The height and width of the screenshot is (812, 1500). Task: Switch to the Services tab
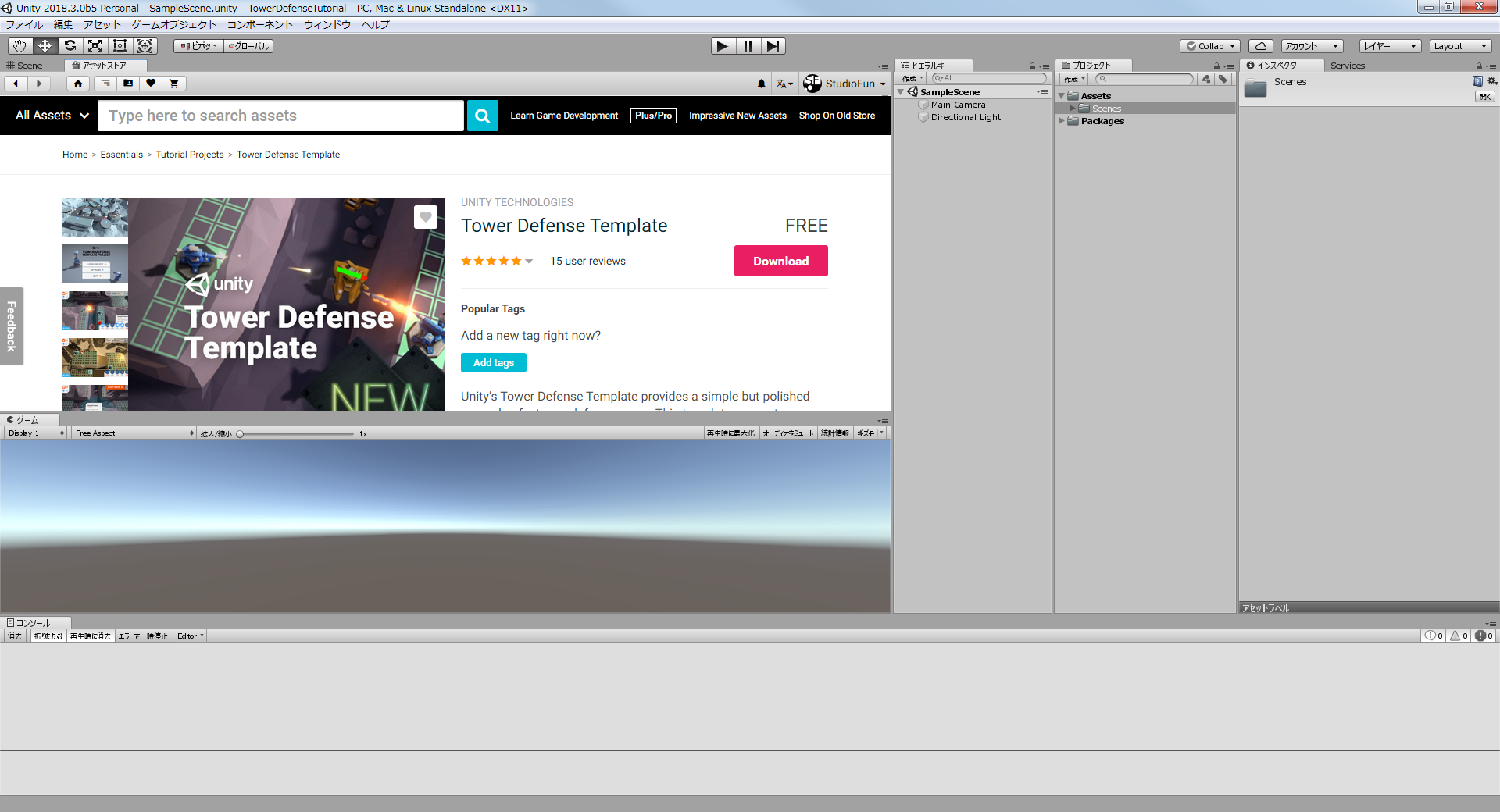click(1348, 66)
